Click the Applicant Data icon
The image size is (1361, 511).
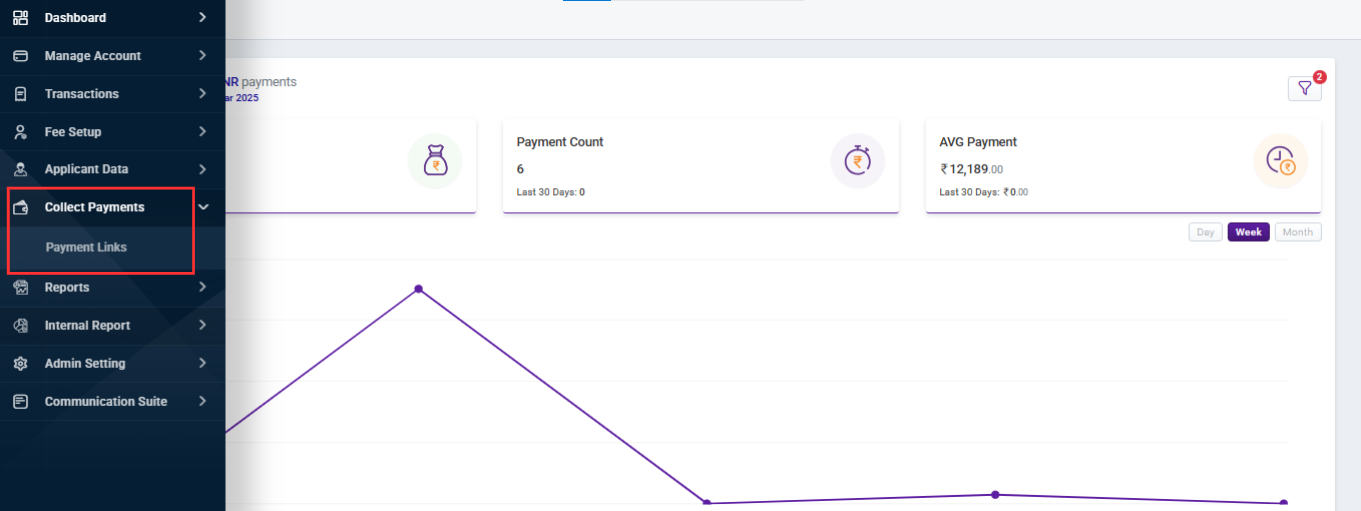point(20,170)
